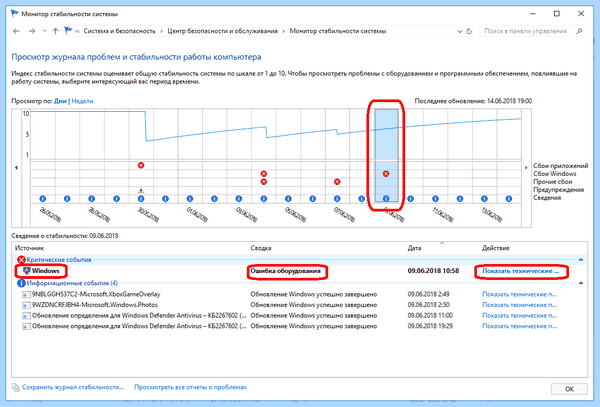The height and width of the screenshot is (407, 600).
Task: Open the recent locations dropdown arrow
Action: [x=44, y=31]
